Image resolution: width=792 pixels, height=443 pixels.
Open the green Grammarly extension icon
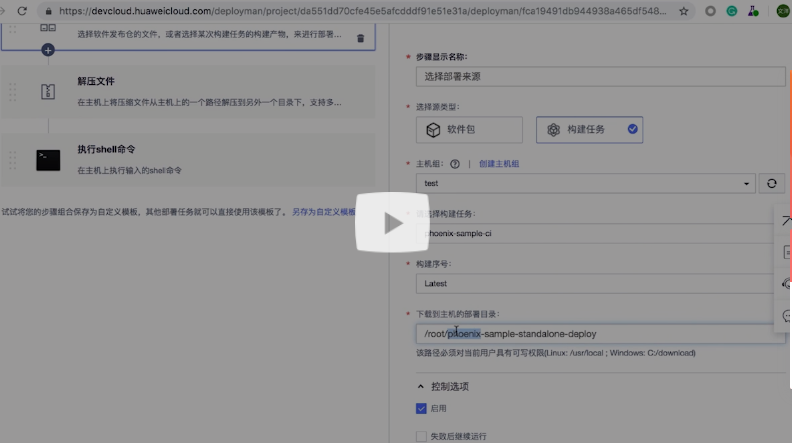coord(731,11)
